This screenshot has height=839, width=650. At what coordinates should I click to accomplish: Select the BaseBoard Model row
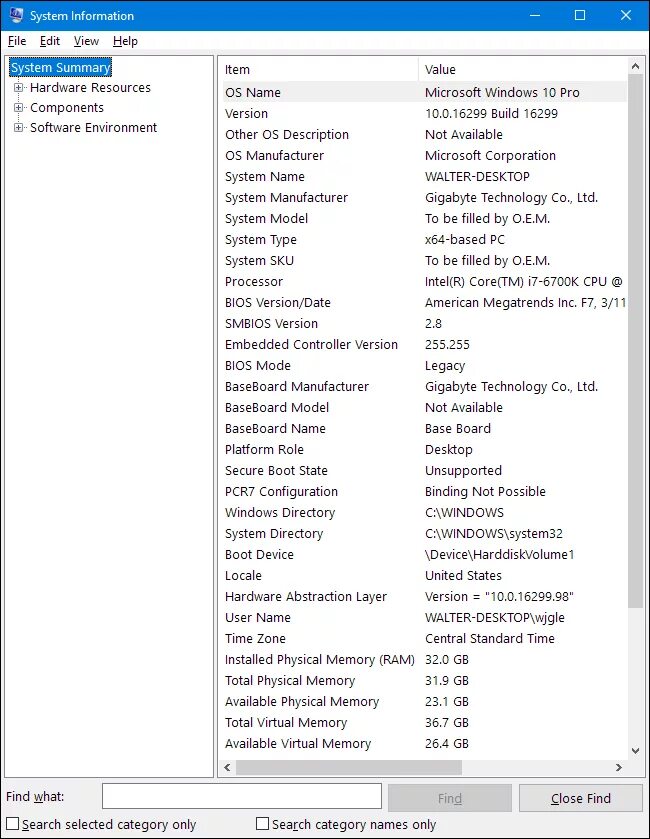click(x=424, y=407)
